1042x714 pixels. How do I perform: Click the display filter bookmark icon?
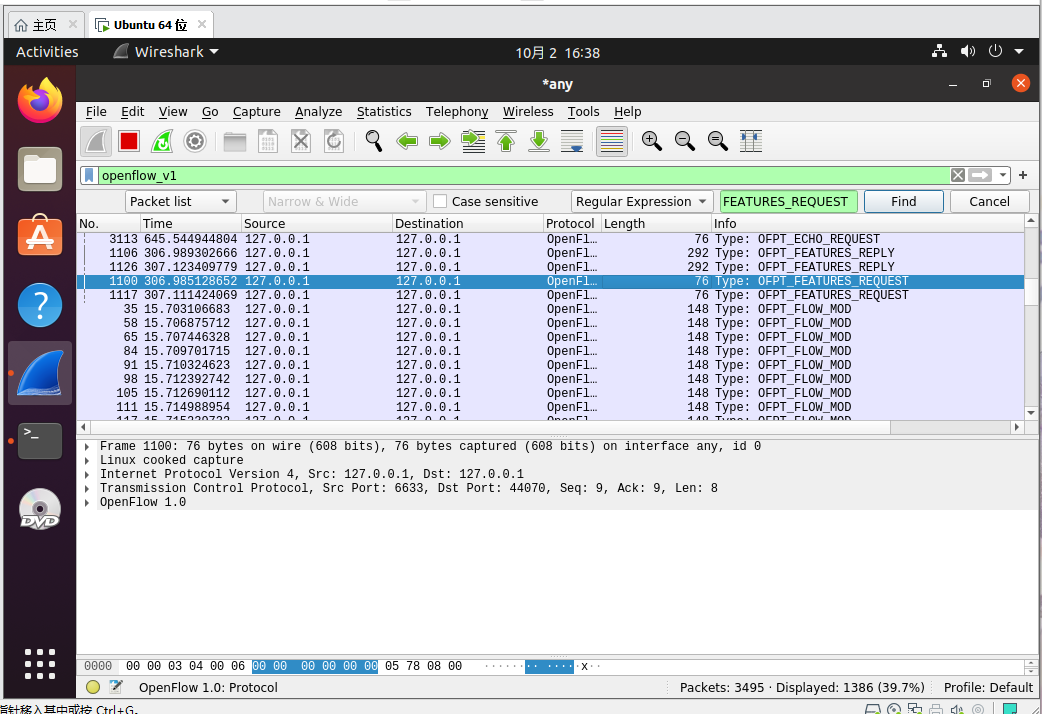pyautogui.click(x=89, y=176)
